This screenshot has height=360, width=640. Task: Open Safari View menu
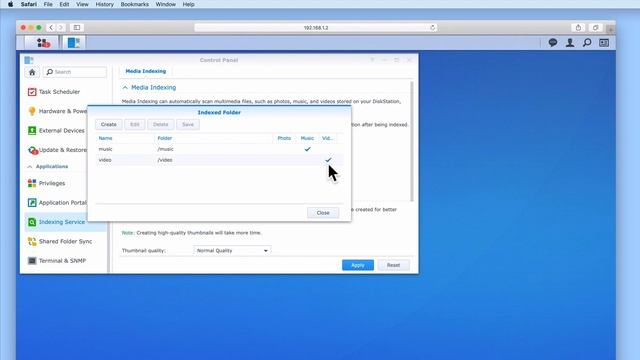82,4
